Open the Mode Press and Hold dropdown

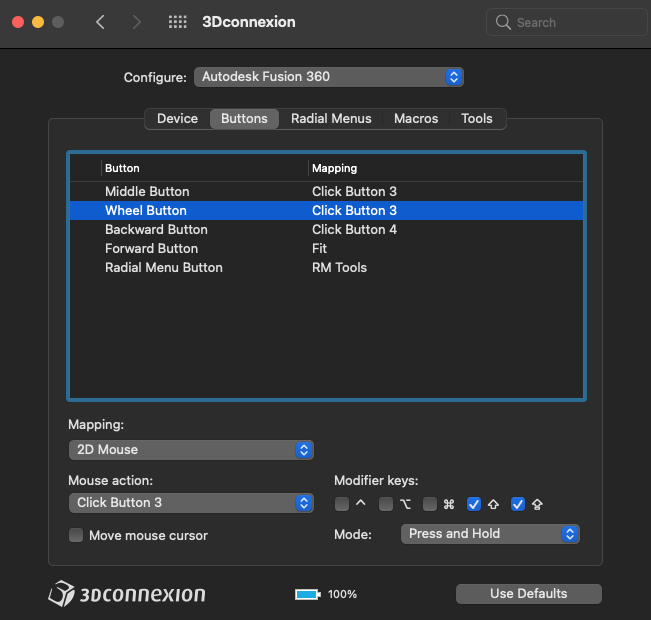(x=490, y=534)
